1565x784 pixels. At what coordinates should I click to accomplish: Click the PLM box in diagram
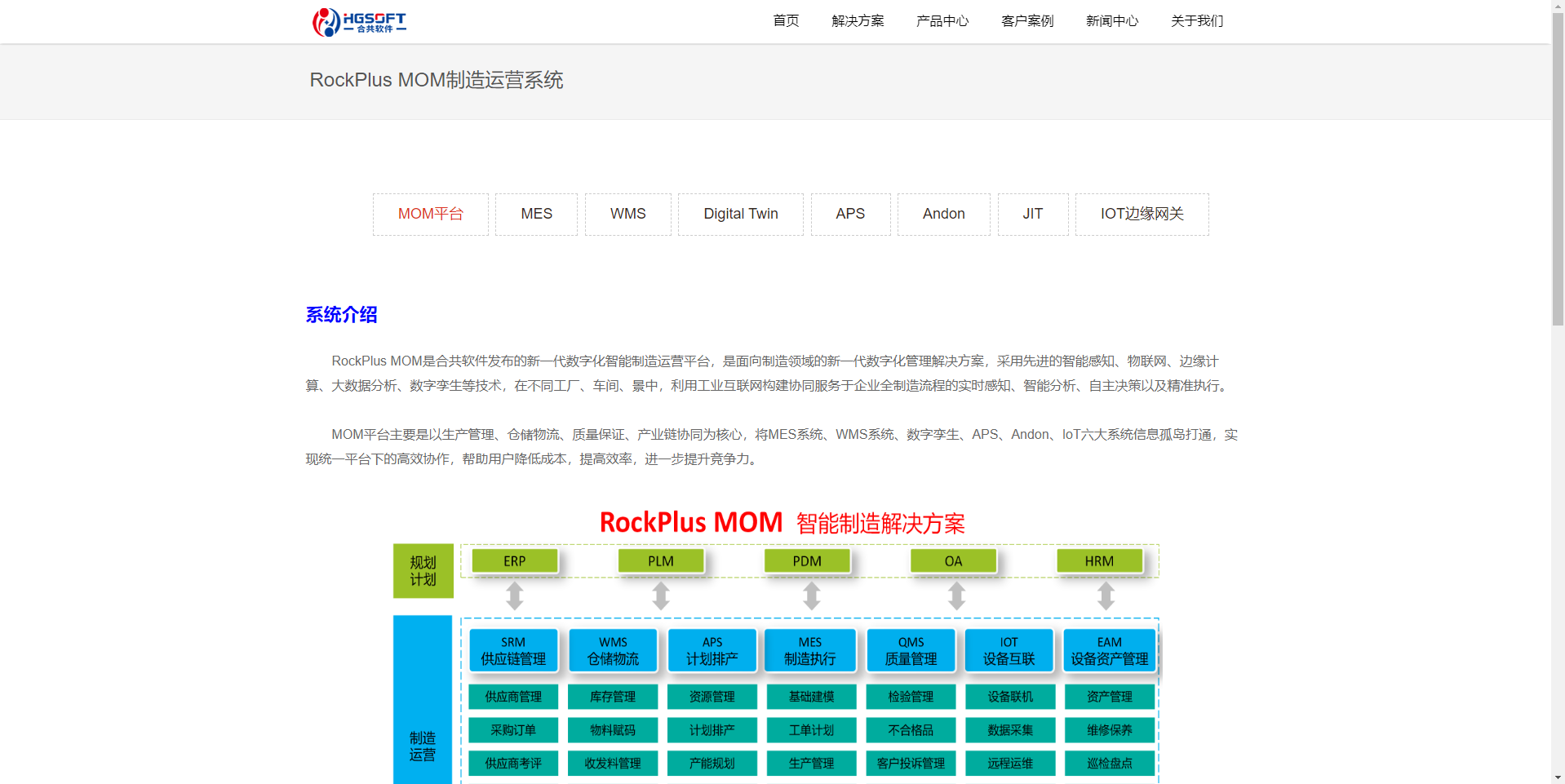tap(661, 561)
